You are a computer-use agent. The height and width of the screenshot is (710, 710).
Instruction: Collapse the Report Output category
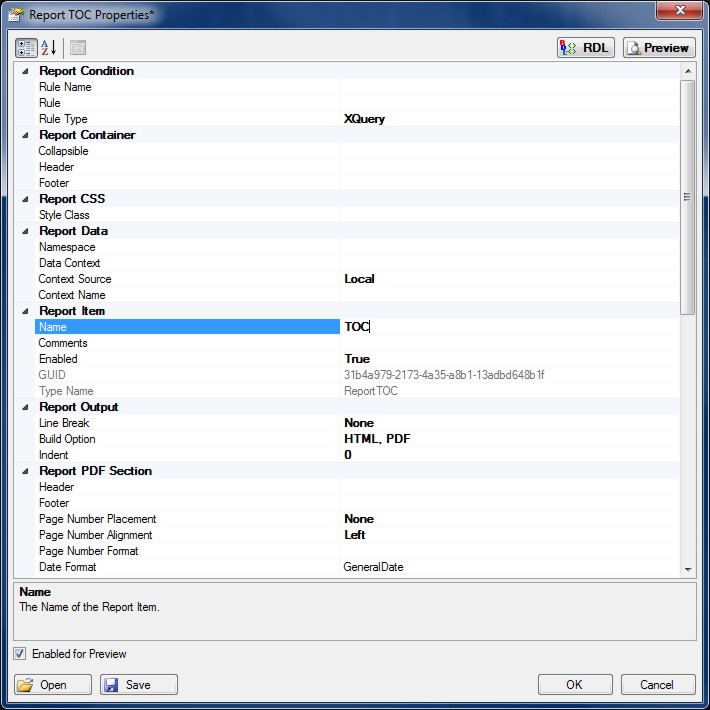[x=25, y=407]
